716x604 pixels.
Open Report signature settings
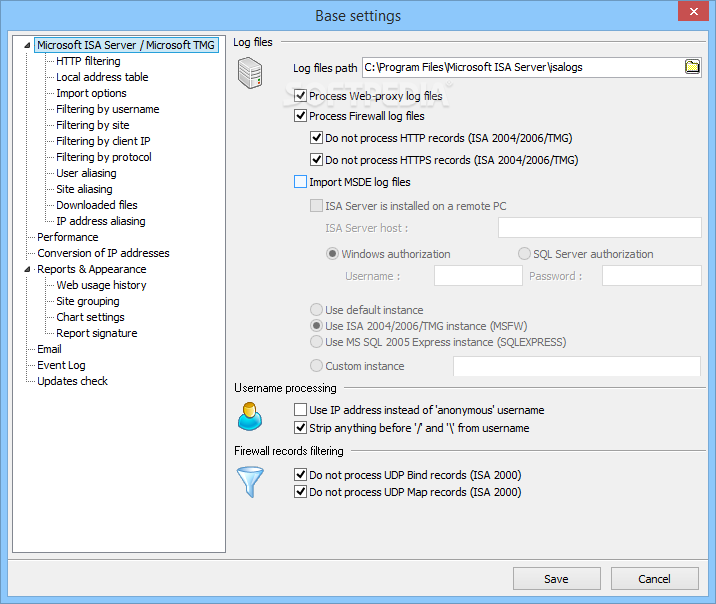pos(97,333)
